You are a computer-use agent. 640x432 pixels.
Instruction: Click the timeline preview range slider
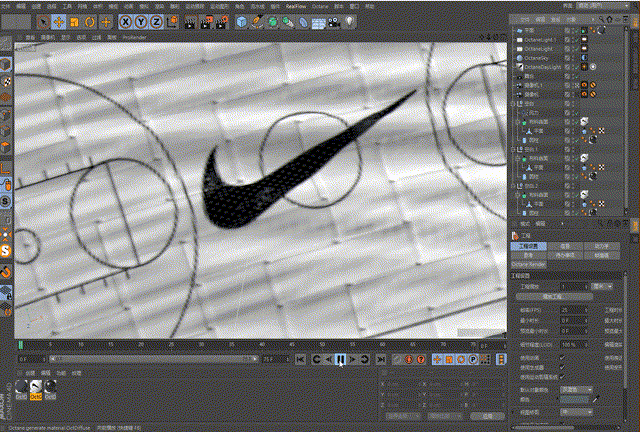[x=153, y=359]
